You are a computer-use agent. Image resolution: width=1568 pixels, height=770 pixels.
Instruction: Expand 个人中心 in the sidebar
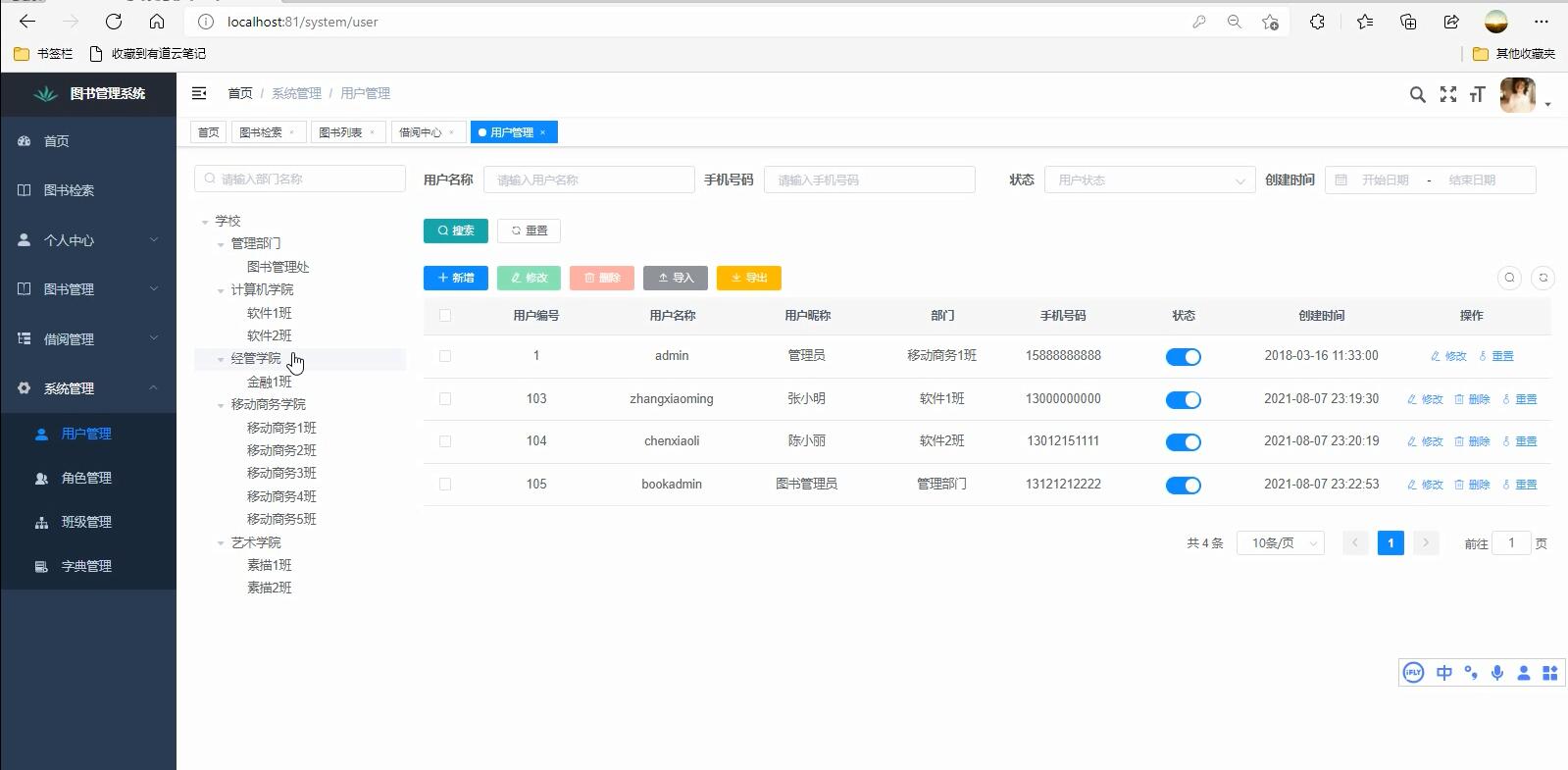click(88, 240)
